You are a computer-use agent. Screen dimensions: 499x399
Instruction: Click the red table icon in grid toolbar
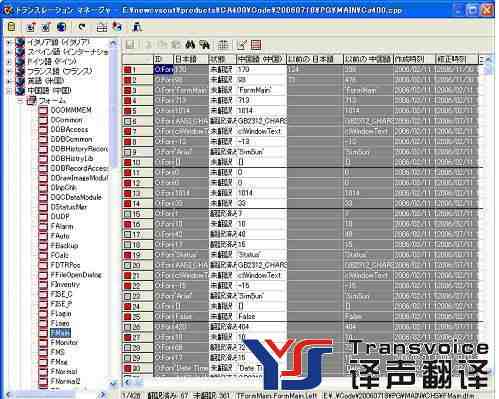pyautogui.click(x=256, y=45)
